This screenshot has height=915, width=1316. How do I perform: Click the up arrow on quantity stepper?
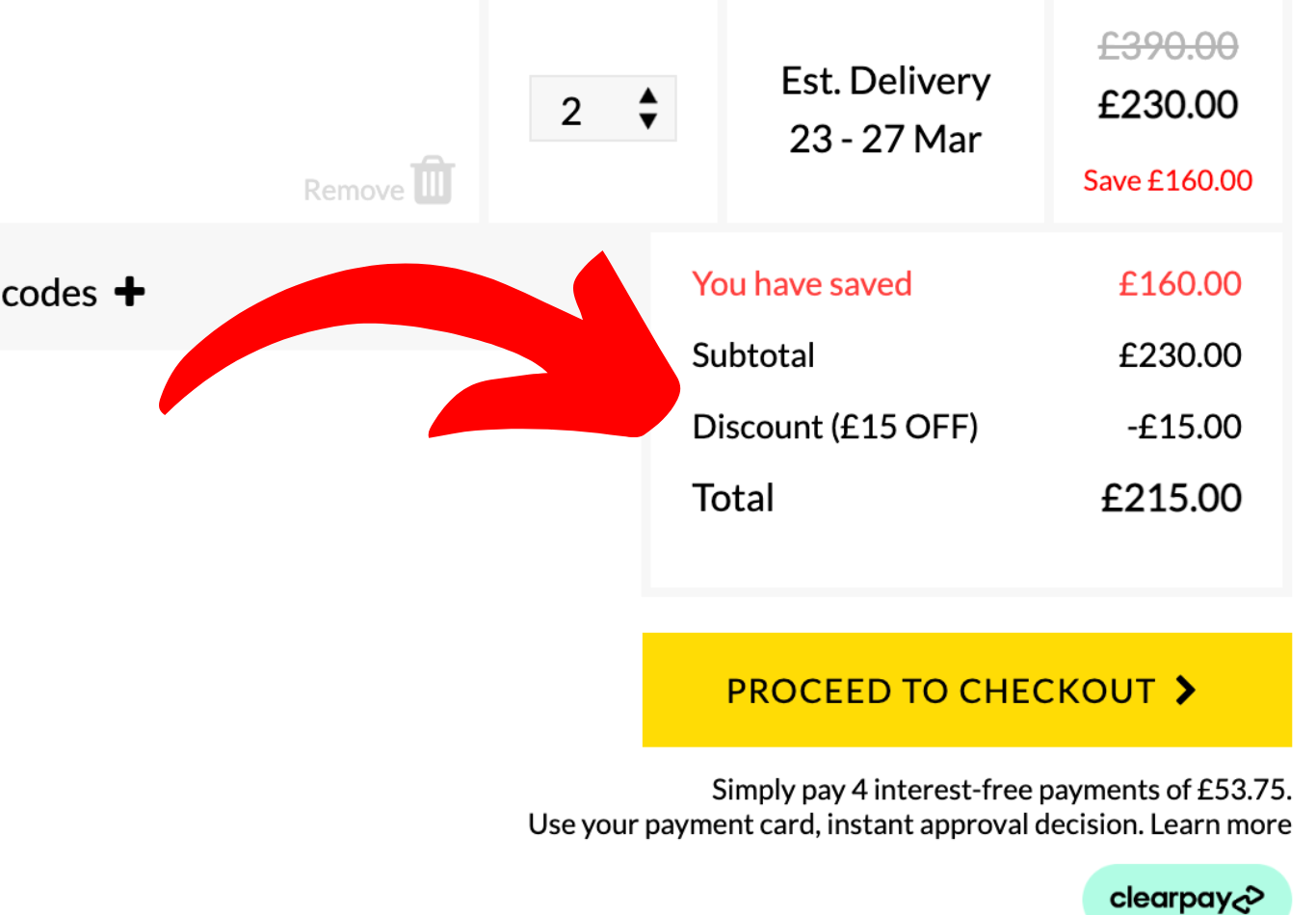click(649, 97)
